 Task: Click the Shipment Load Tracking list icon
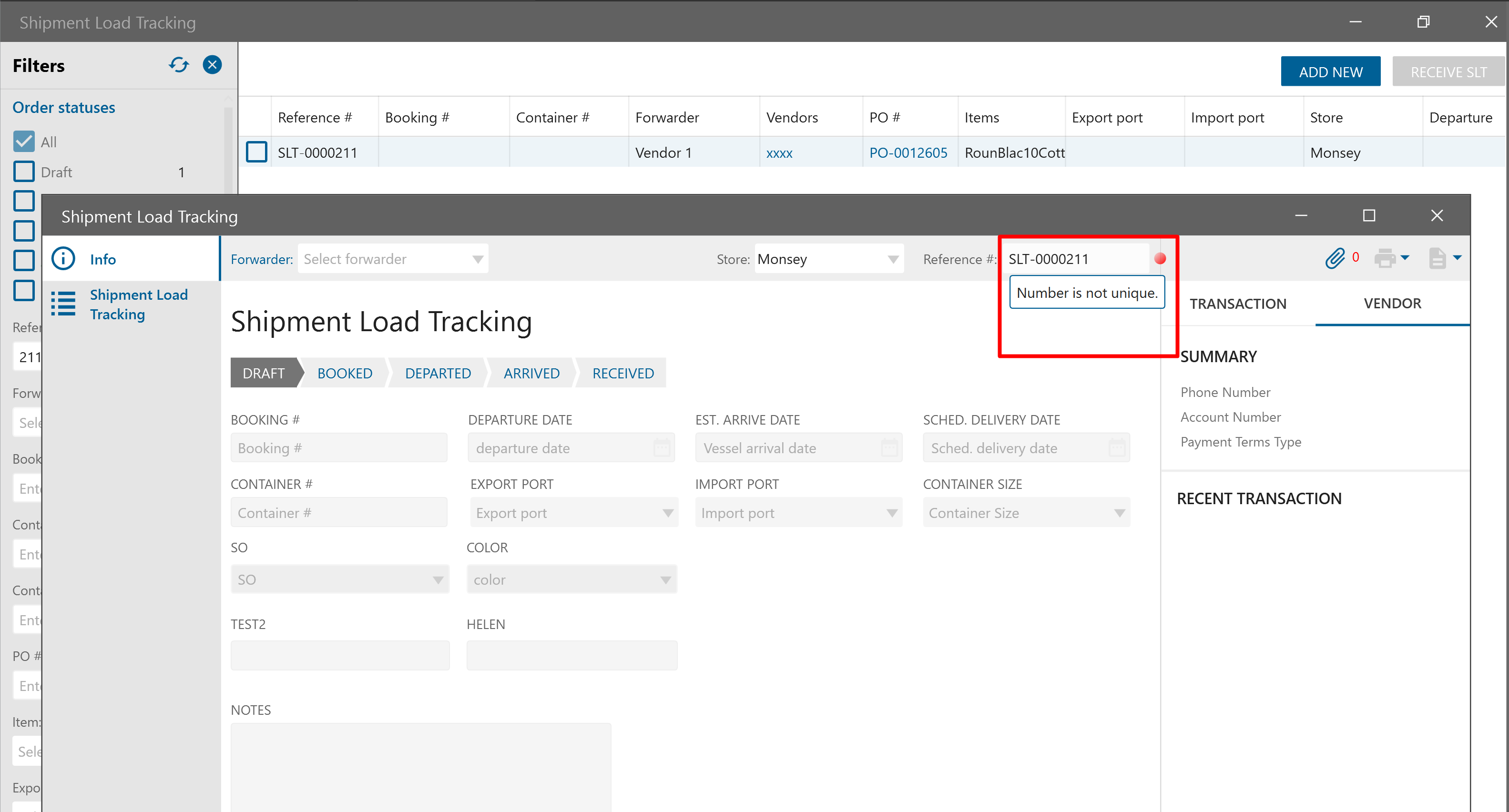63,304
